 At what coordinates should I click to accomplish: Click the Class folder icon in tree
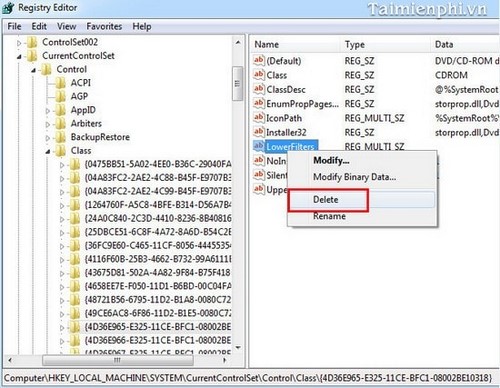pos(61,151)
